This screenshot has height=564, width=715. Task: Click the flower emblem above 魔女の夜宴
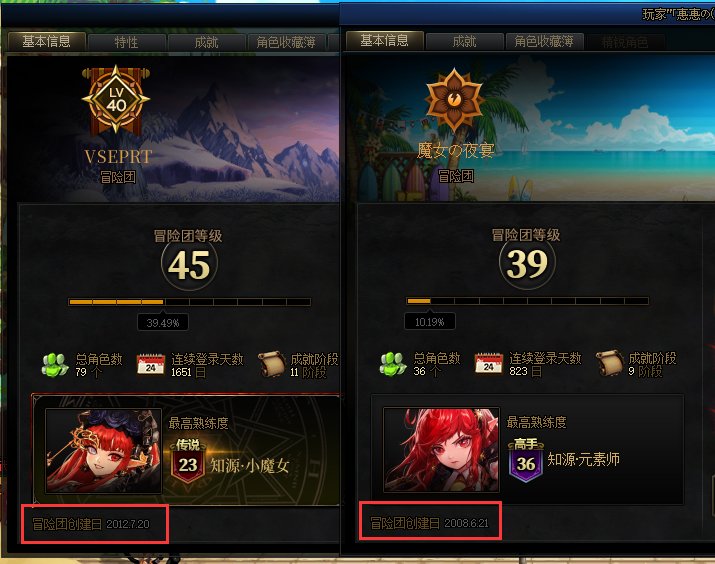tap(454, 99)
